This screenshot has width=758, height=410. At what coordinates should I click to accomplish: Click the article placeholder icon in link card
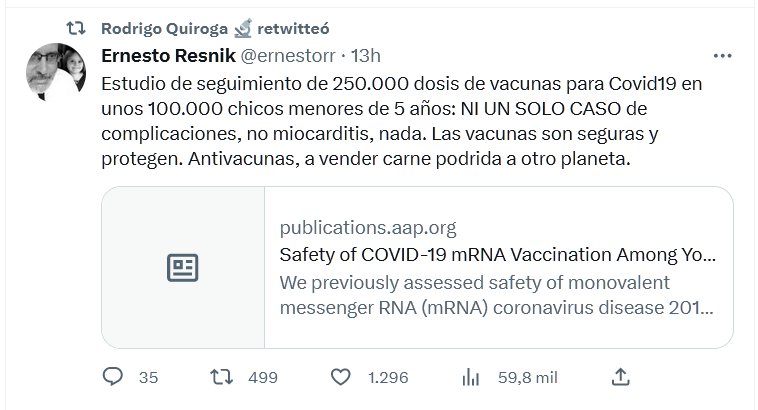point(182,267)
